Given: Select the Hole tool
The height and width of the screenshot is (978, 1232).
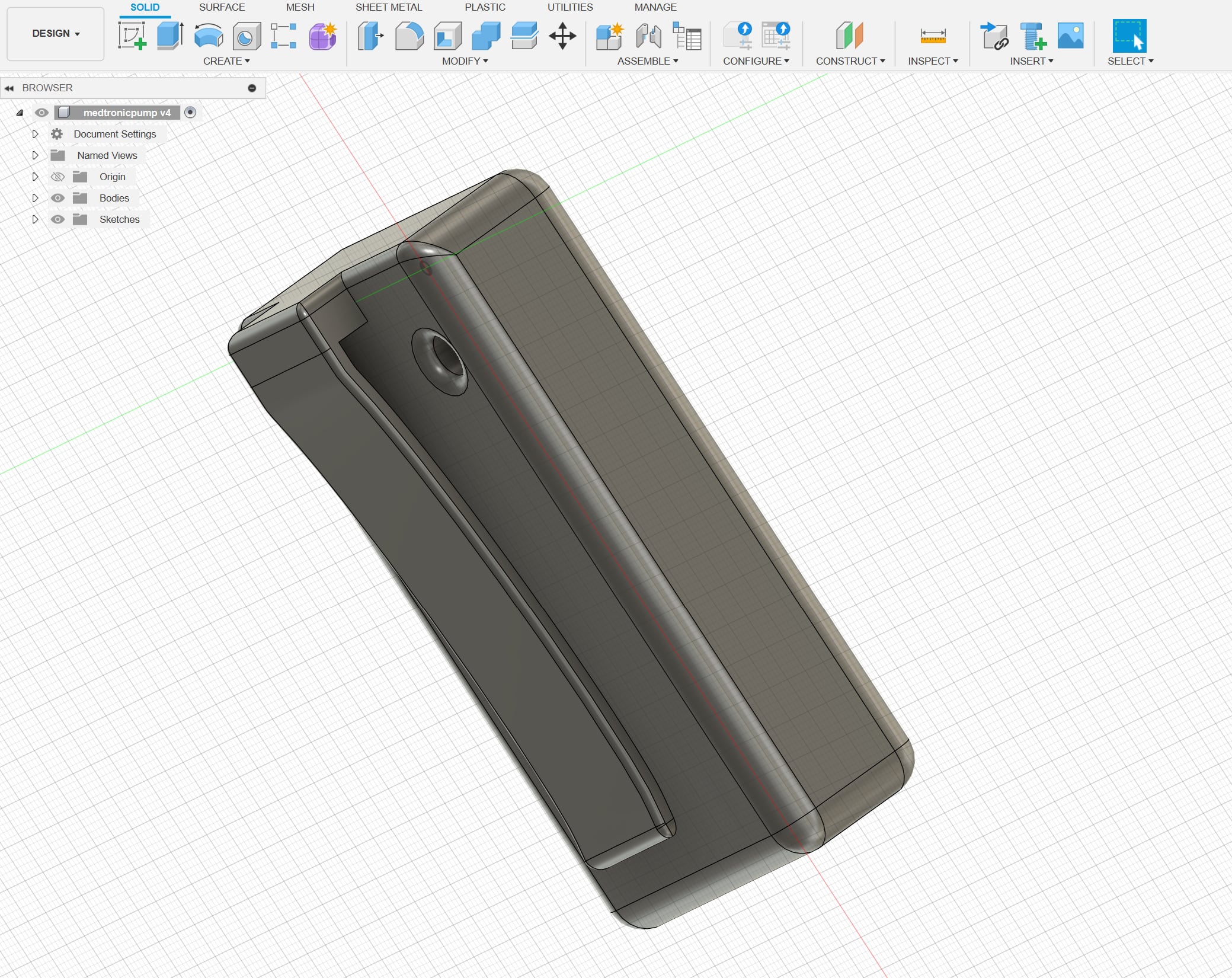Looking at the screenshot, I should (247, 36).
